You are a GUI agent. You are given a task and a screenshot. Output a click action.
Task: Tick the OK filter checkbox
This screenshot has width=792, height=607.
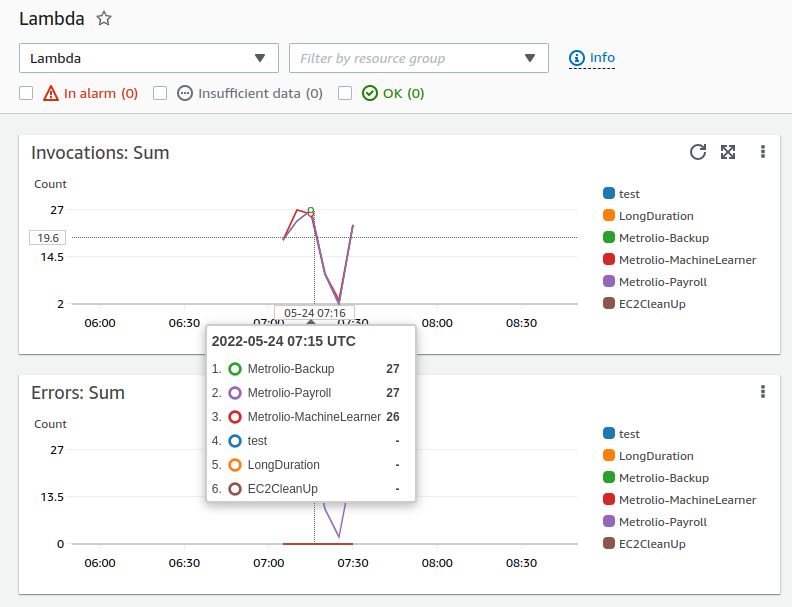pos(345,93)
